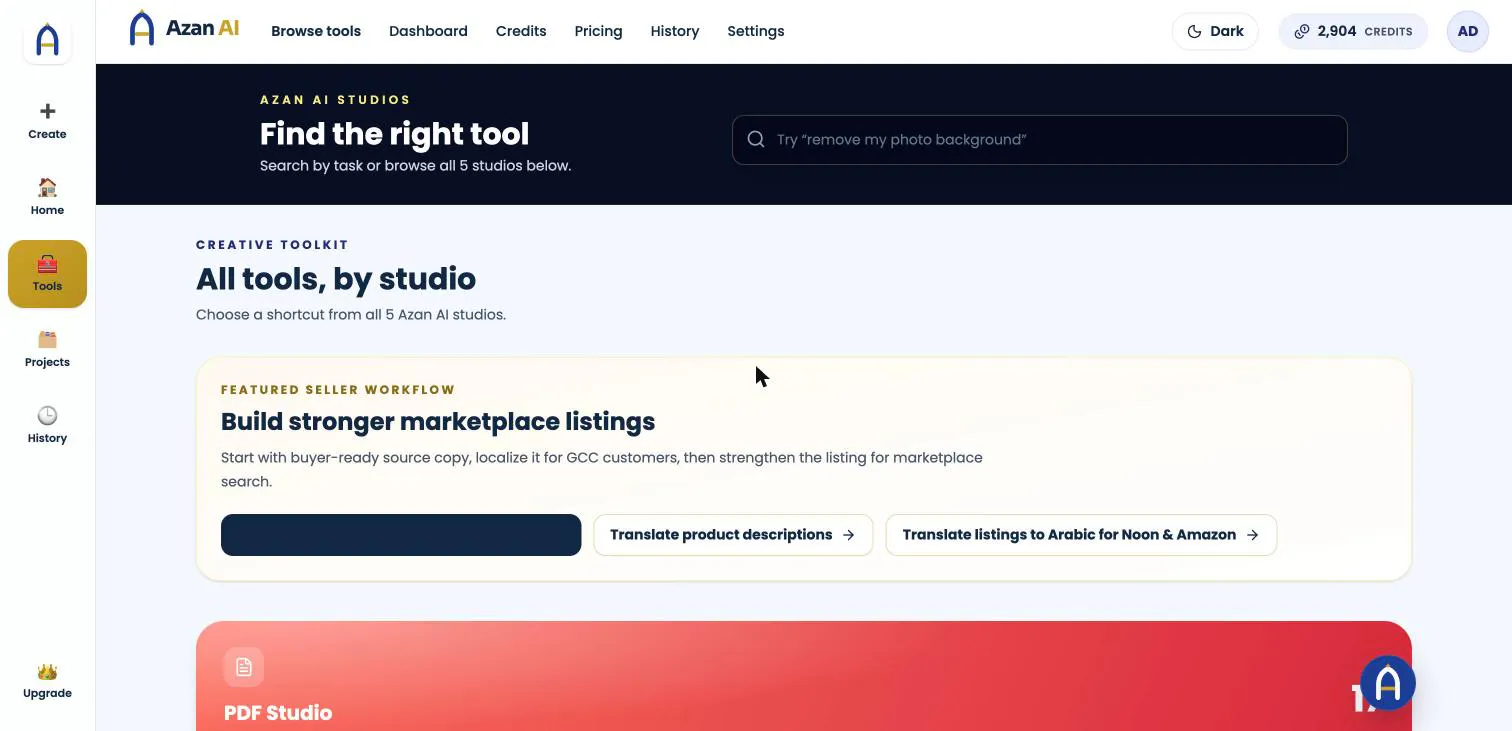The height and width of the screenshot is (731, 1512).
Task: Open Projects from the left sidebar
Action: tap(47, 349)
